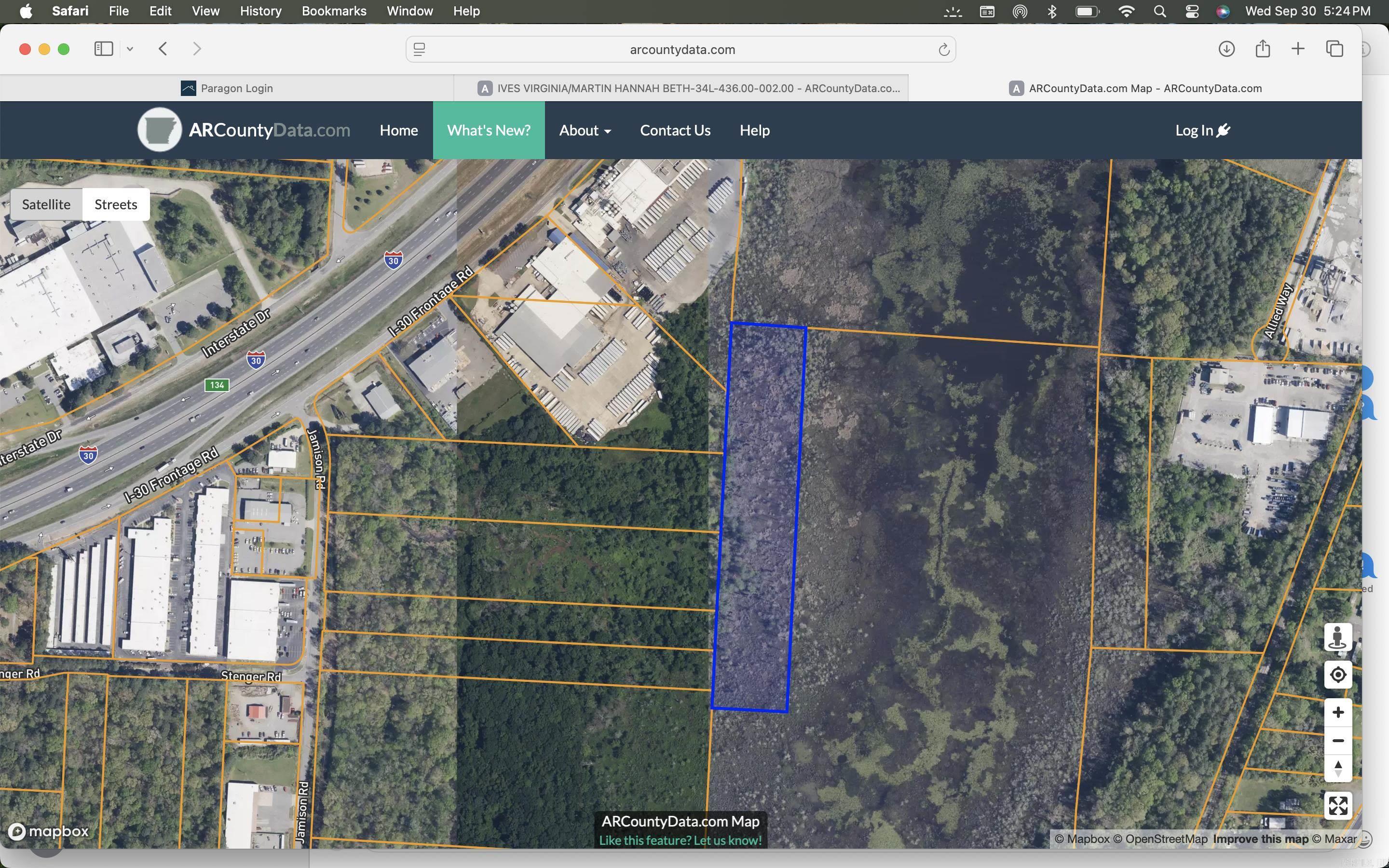Click the arcountydata.com address field
Screen dimensions: 1389x868
click(x=681, y=49)
